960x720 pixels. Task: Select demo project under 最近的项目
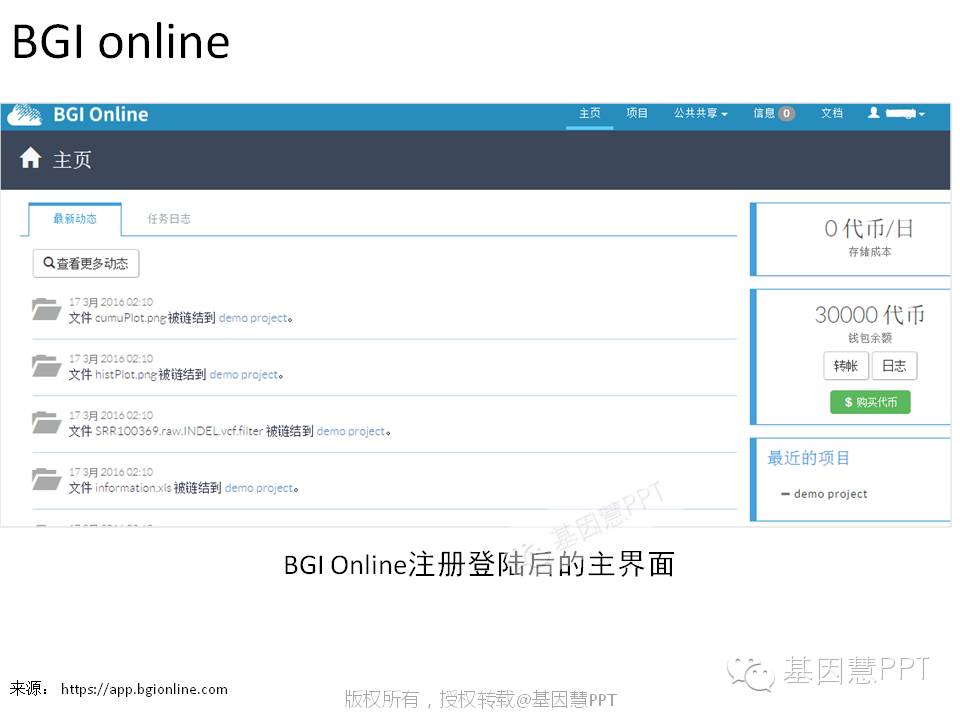click(x=829, y=494)
